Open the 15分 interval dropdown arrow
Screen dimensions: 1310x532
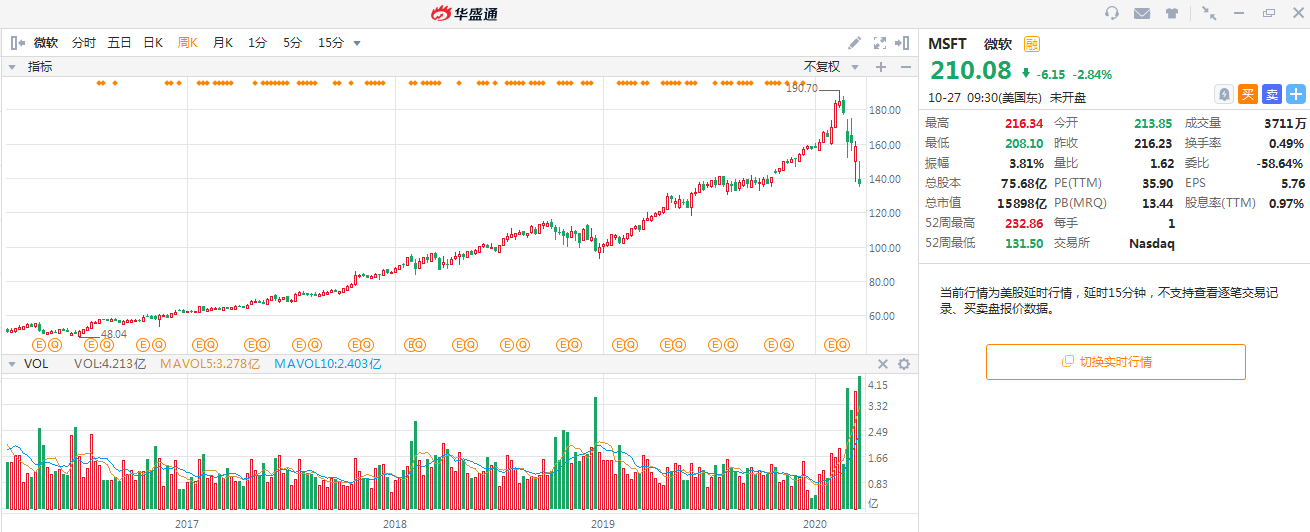357,43
